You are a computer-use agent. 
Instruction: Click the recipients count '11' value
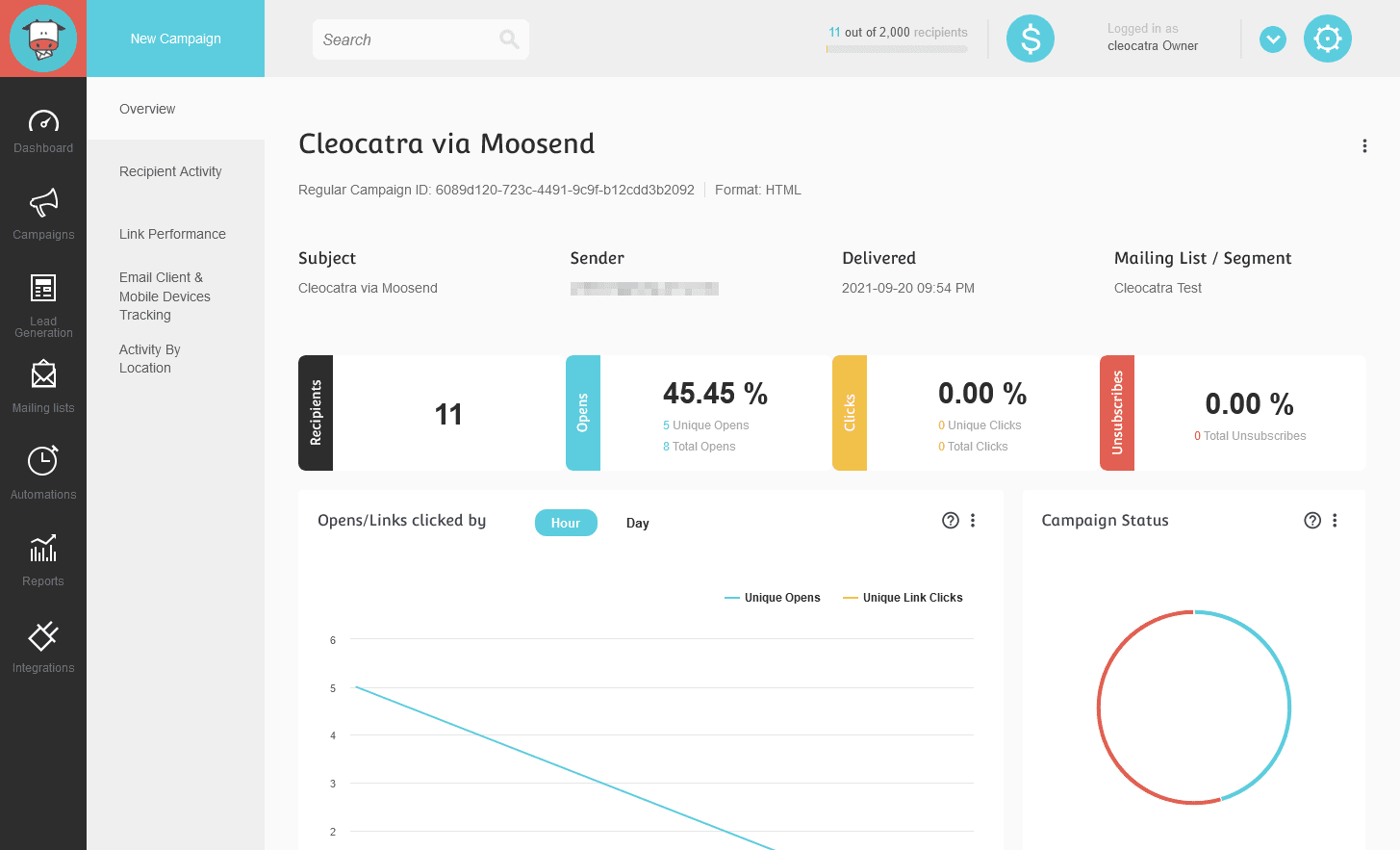click(x=448, y=414)
